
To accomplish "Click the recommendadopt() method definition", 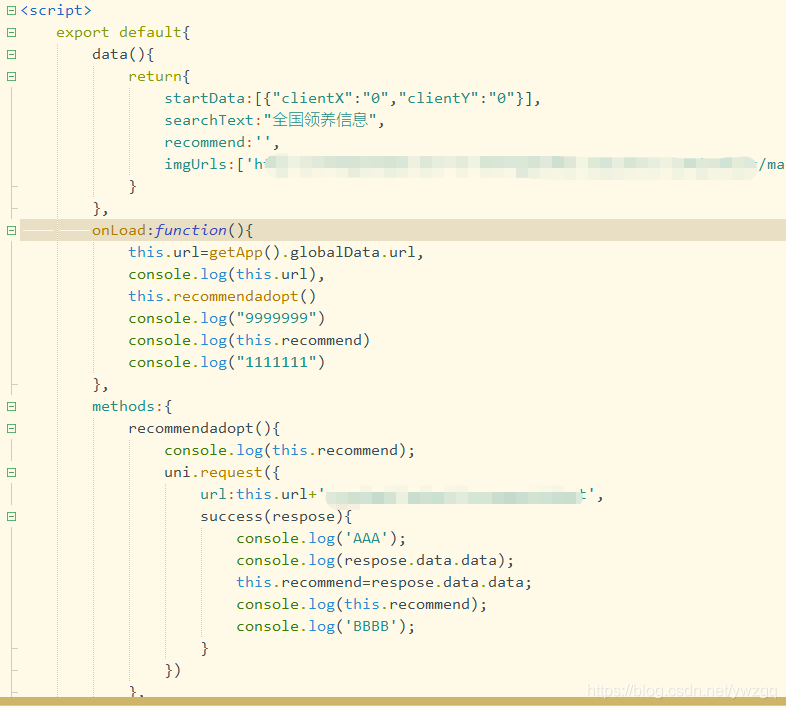I will pyautogui.click(x=204, y=429).
